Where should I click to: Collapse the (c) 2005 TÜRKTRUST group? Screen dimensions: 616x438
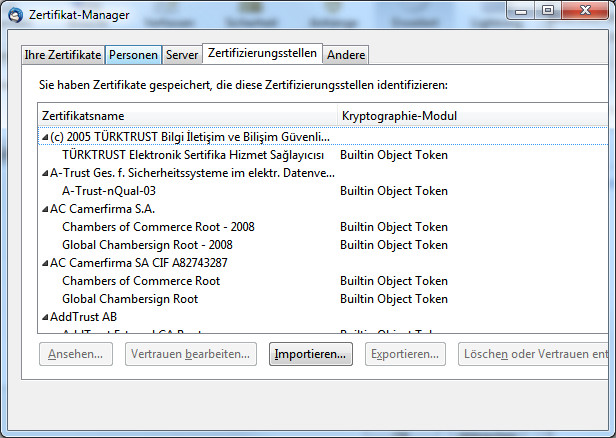click(45, 137)
